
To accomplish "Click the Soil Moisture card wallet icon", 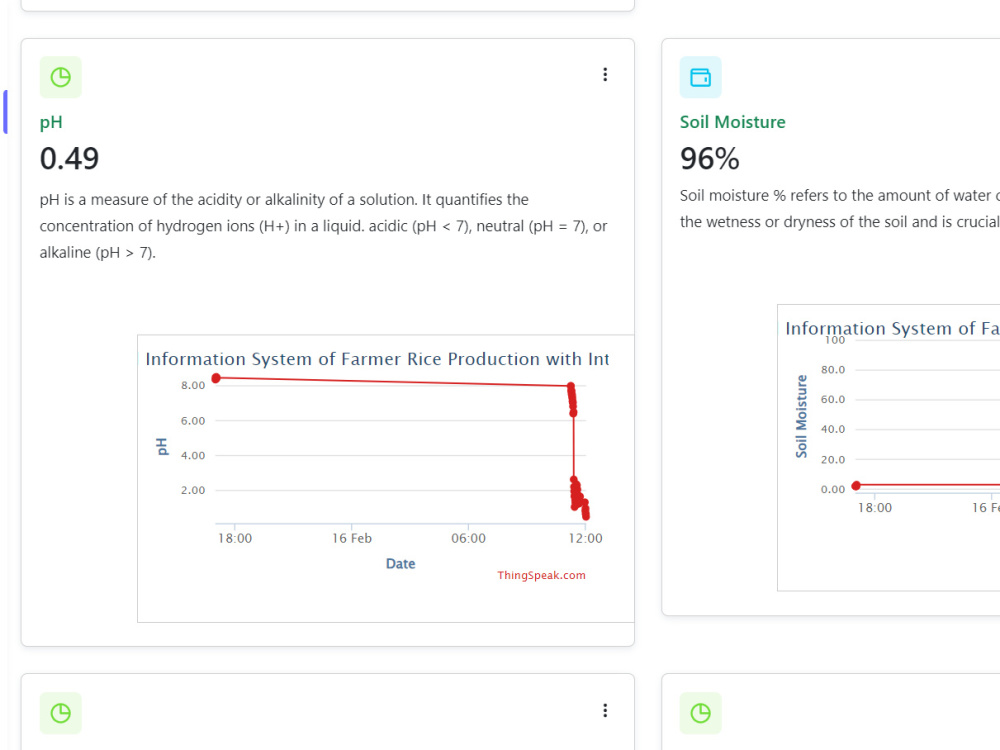I will [700, 77].
